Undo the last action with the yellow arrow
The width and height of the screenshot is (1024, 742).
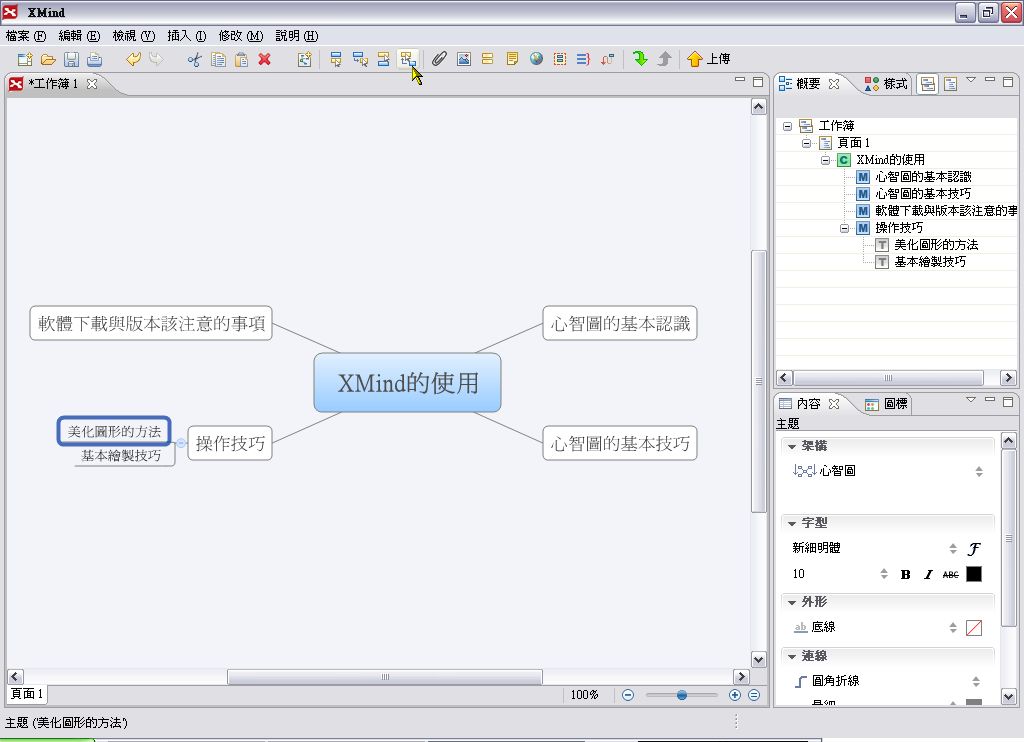pos(133,59)
